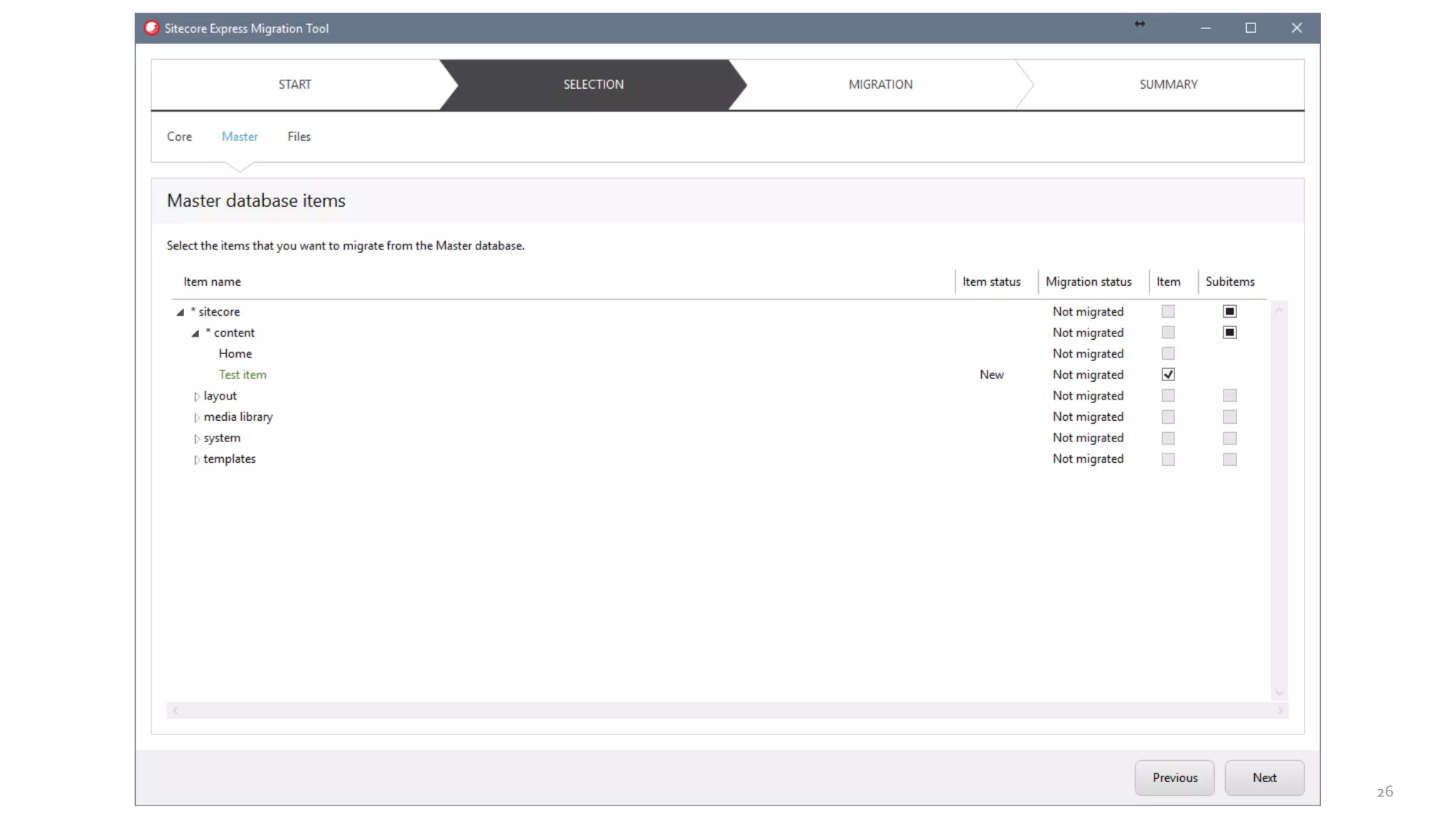
Task: Click the vertical scrollbar up arrow
Action: [x=1279, y=310]
